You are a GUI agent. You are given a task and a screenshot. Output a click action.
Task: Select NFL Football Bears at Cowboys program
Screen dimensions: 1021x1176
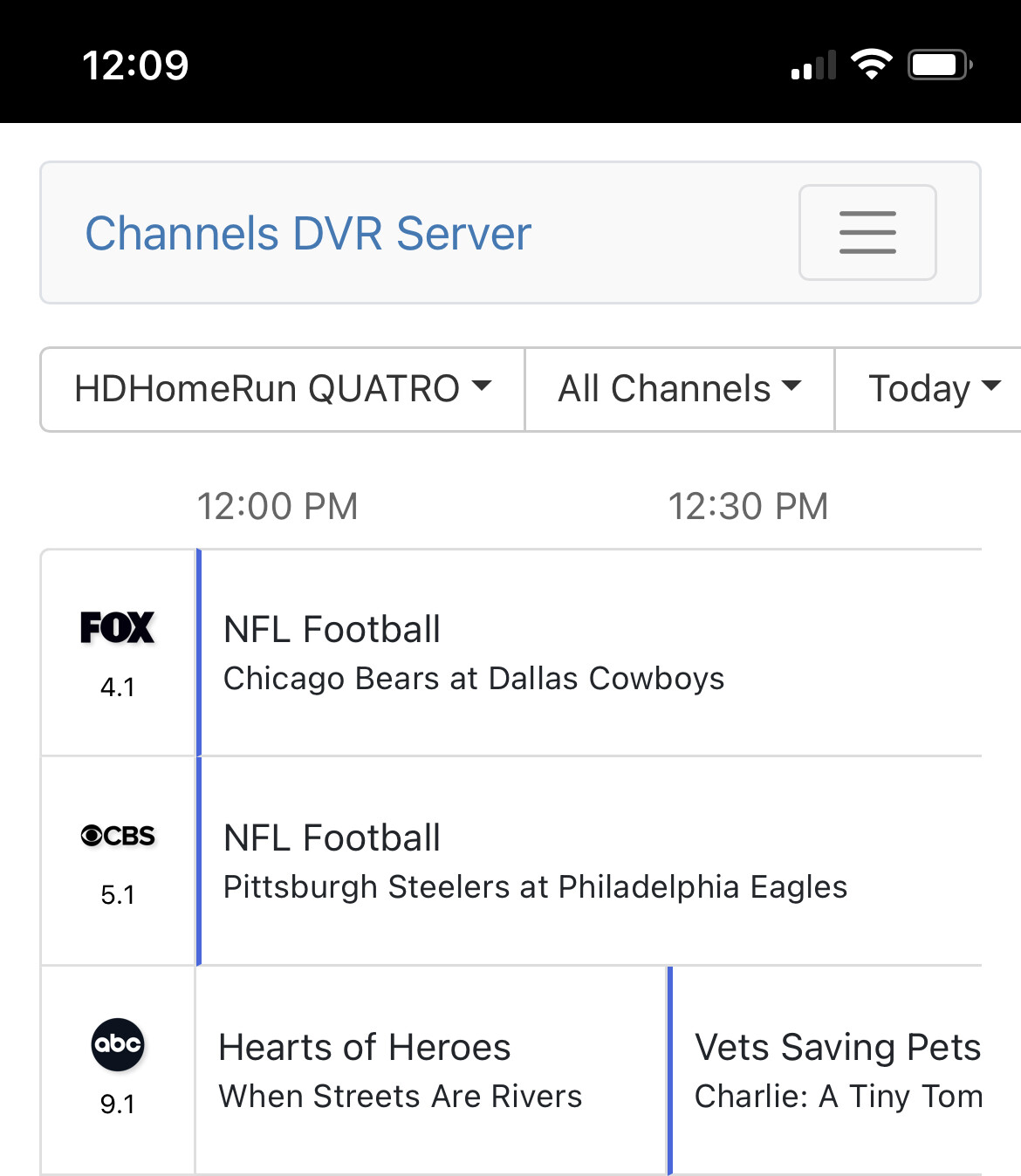pyautogui.click(x=473, y=653)
